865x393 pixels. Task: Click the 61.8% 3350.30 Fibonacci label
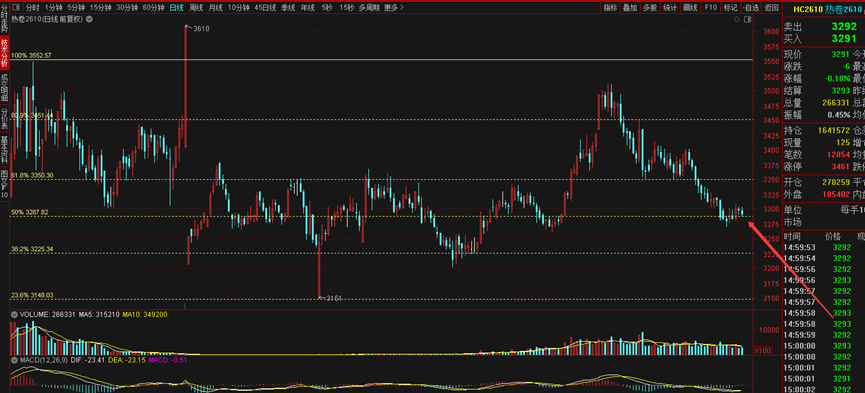33,176
